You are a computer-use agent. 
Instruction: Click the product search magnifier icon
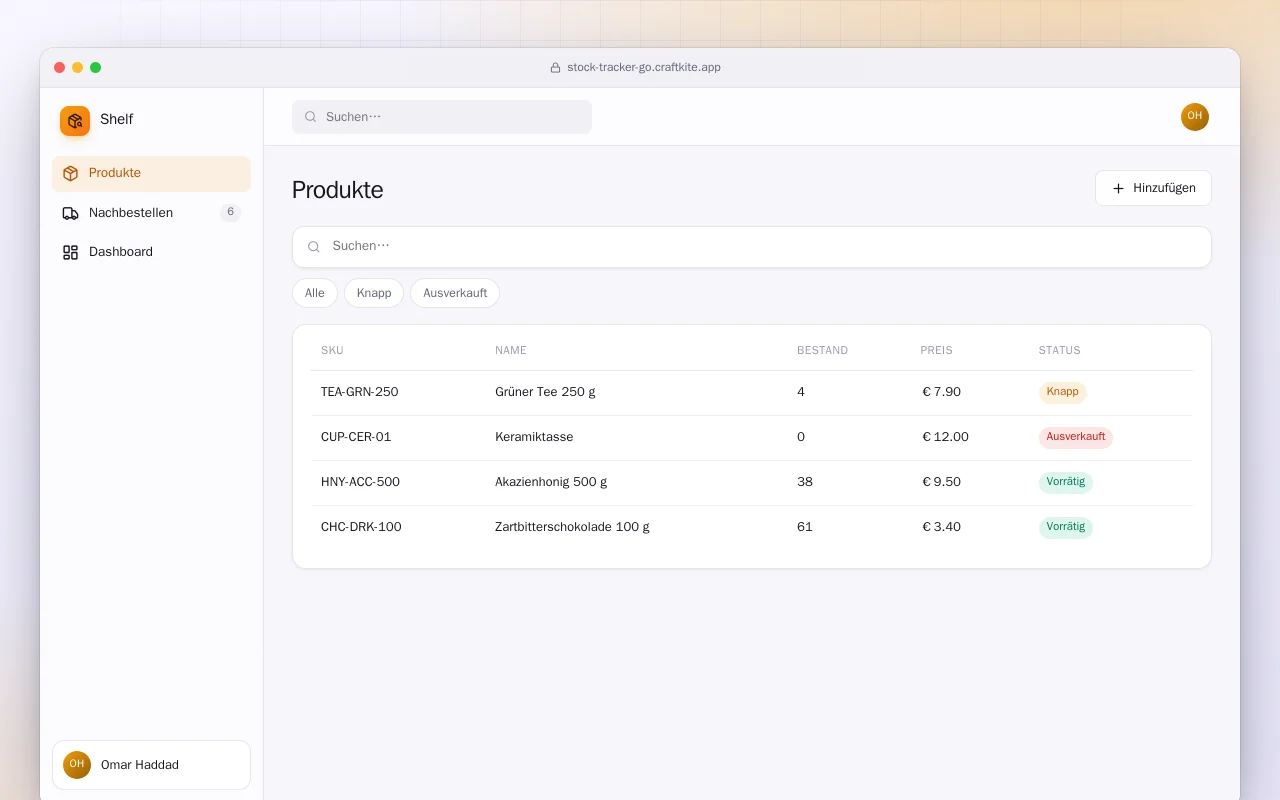(x=314, y=247)
